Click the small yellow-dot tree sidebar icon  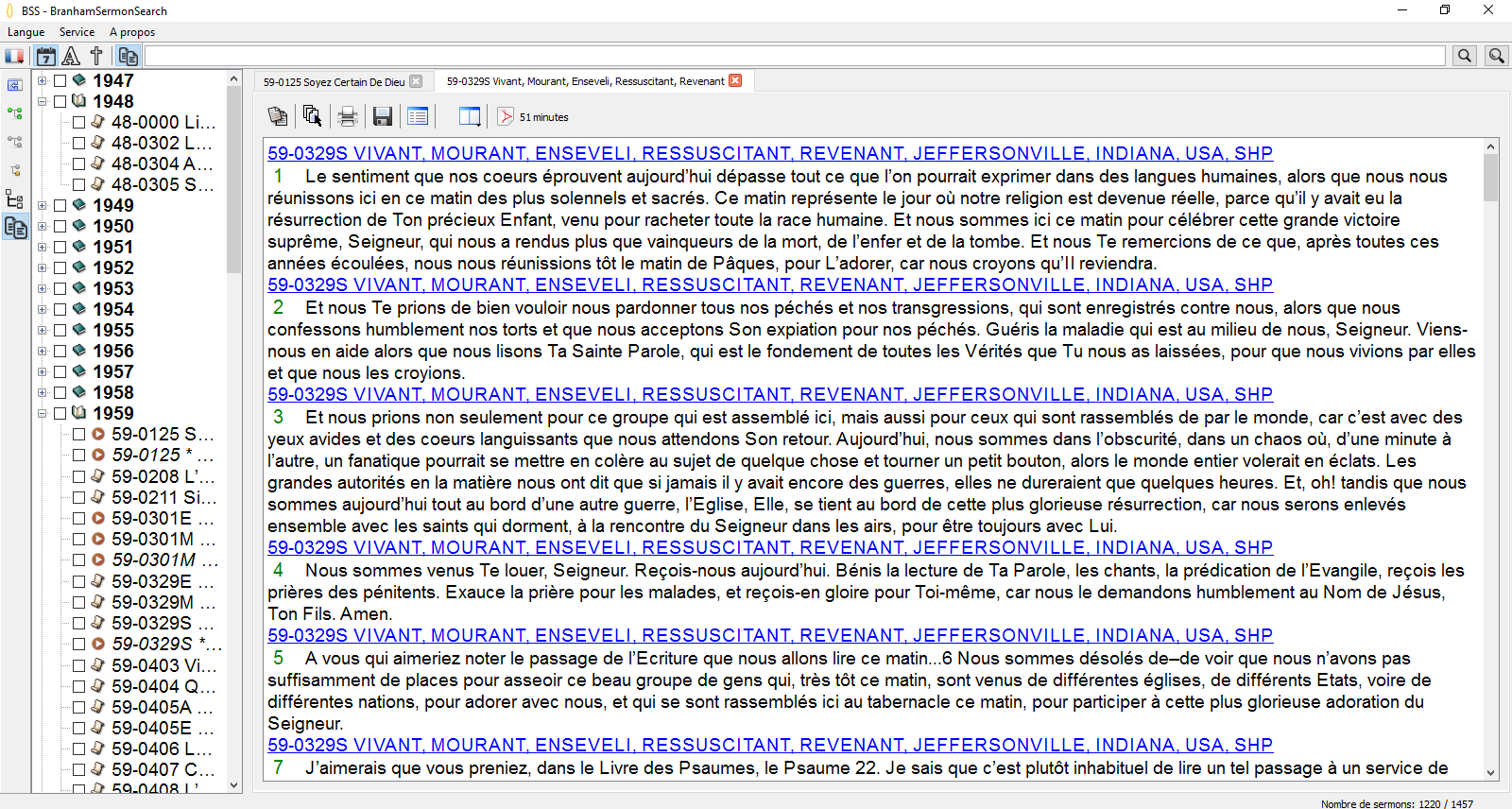15,170
